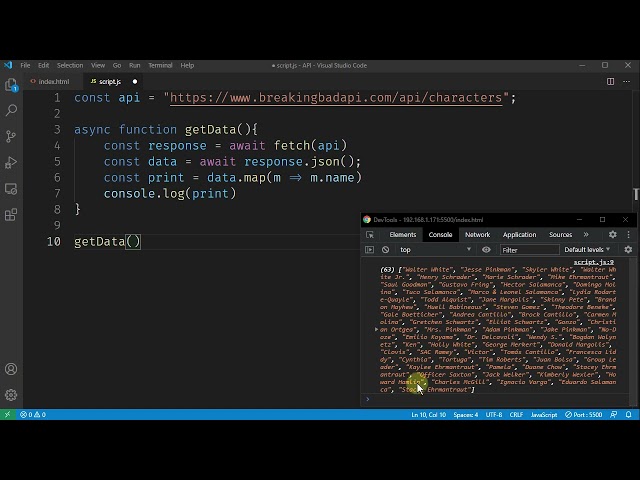Change UTF-8 encoding in status bar
The width and height of the screenshot is (640, 480).
[x=494, y=415]
